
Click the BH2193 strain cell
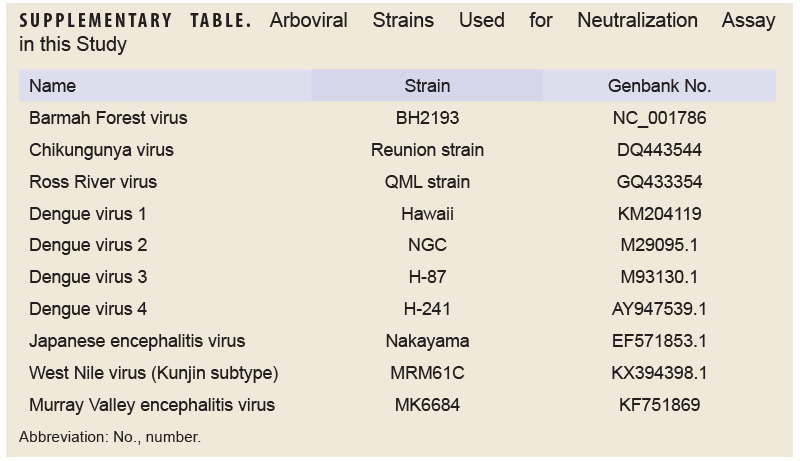pos(427,118)
